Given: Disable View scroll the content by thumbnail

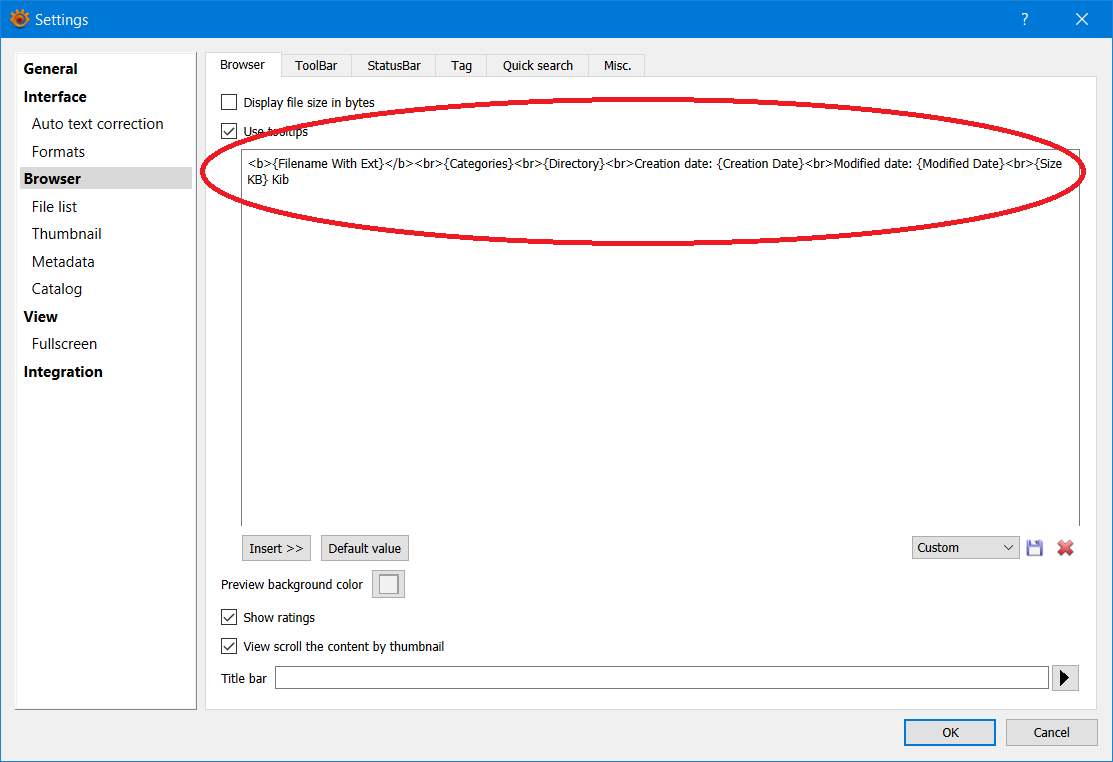Looking at the screenshot, I should 229,646.
